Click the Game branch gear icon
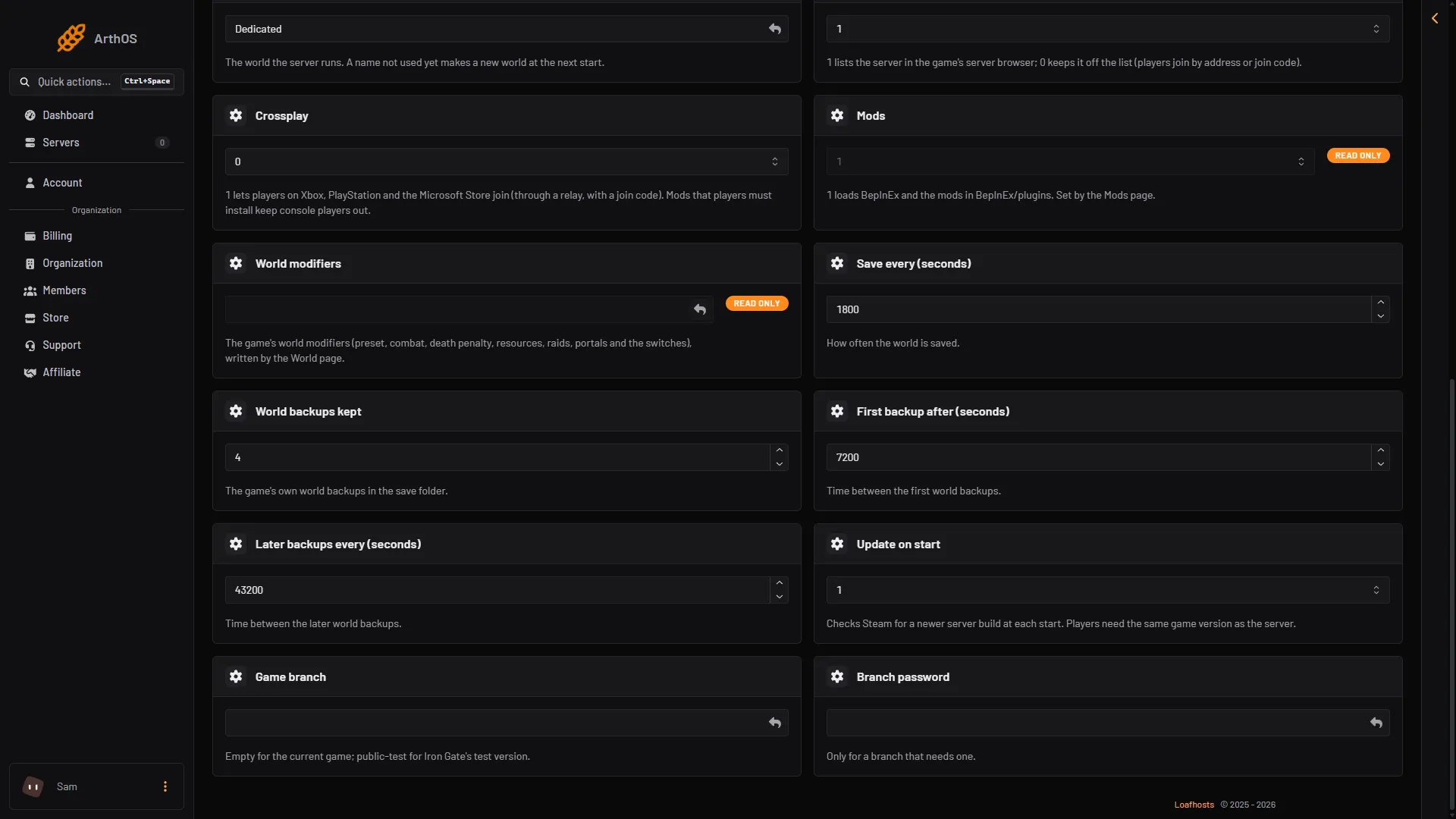Screen dimensions: 1456x819 (236, 676)
